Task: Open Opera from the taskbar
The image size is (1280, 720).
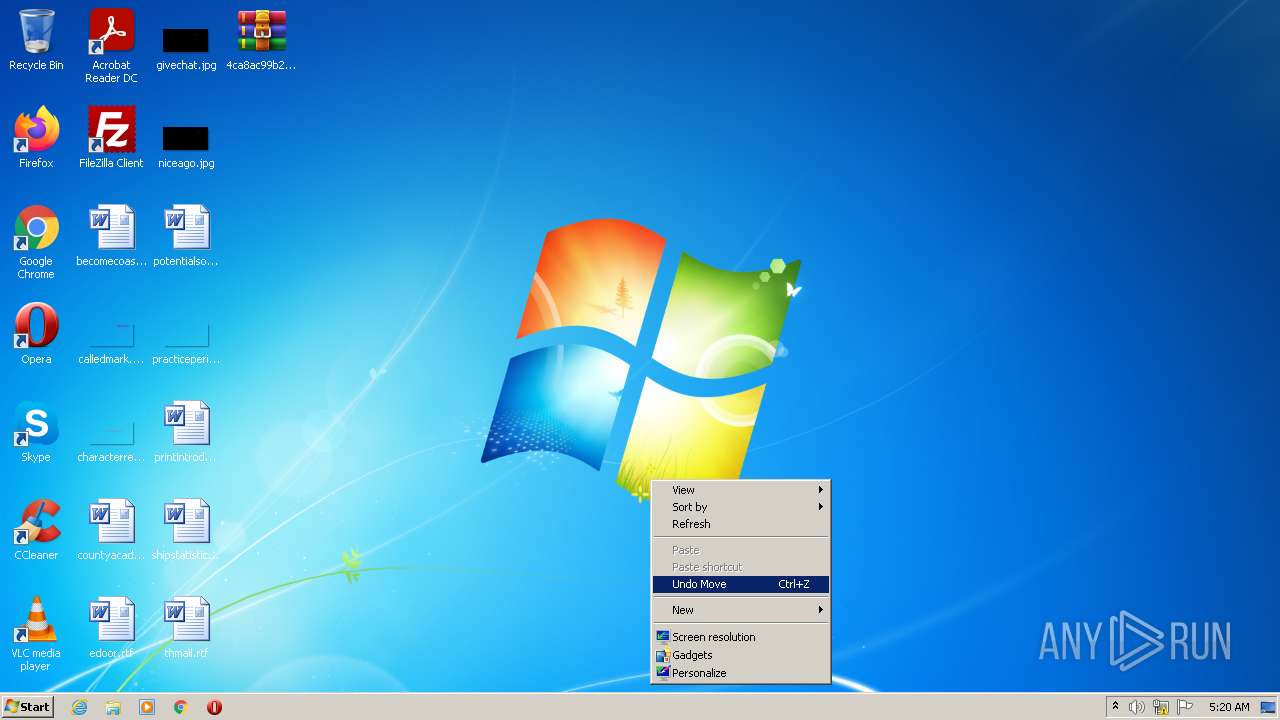Action: click(214, 707)
